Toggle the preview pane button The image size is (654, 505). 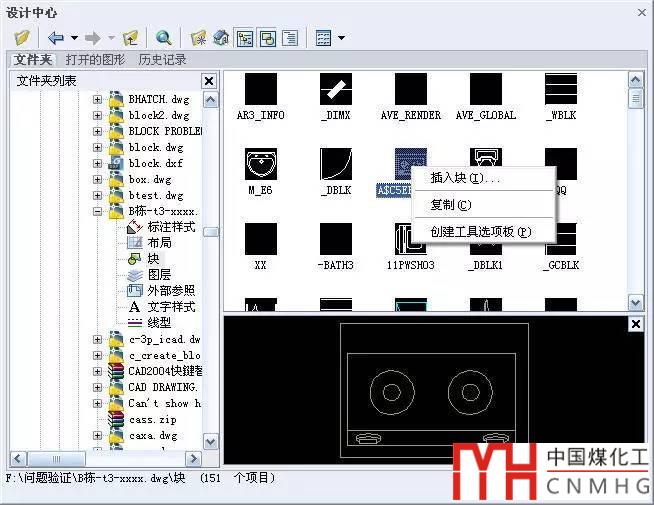point(267,38)
